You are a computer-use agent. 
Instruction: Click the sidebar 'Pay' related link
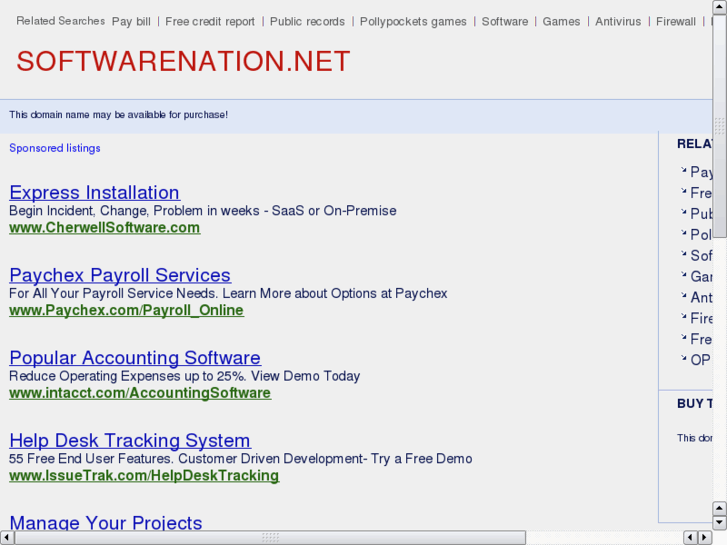(701, 172)
